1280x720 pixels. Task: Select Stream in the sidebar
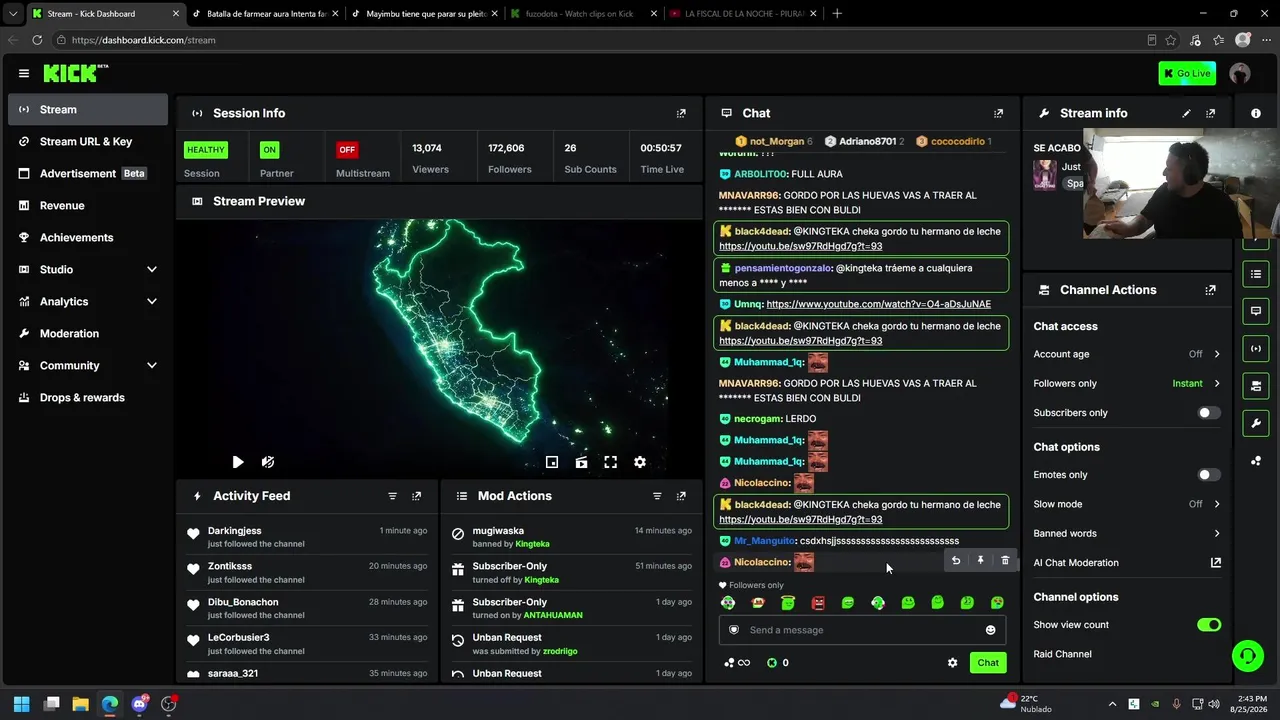[x=88, y=110]
